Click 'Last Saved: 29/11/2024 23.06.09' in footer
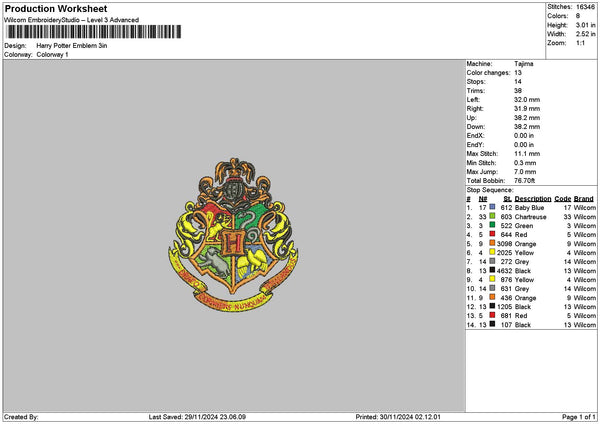 coord(197,417)
